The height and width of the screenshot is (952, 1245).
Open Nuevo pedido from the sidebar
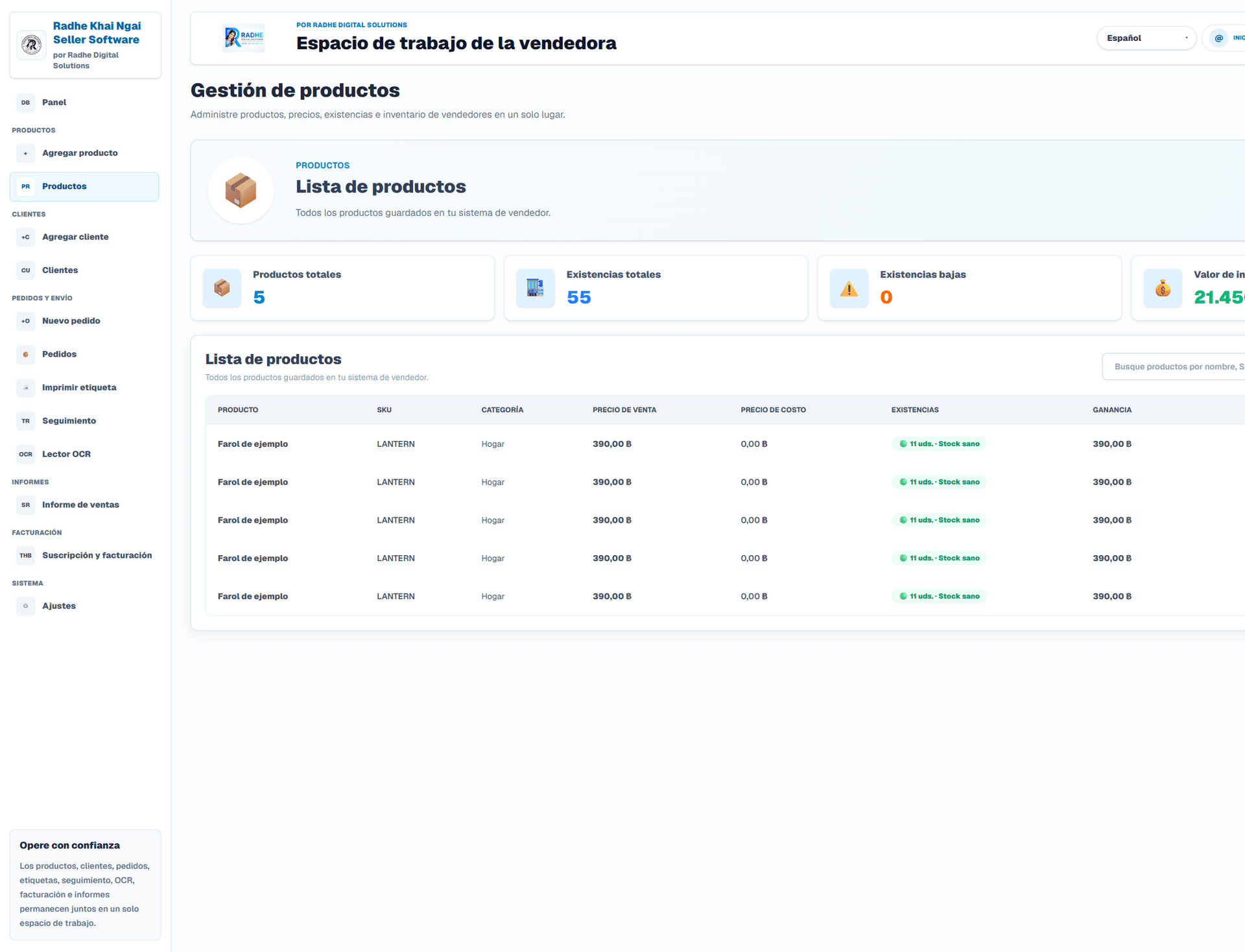pos(84,321)
